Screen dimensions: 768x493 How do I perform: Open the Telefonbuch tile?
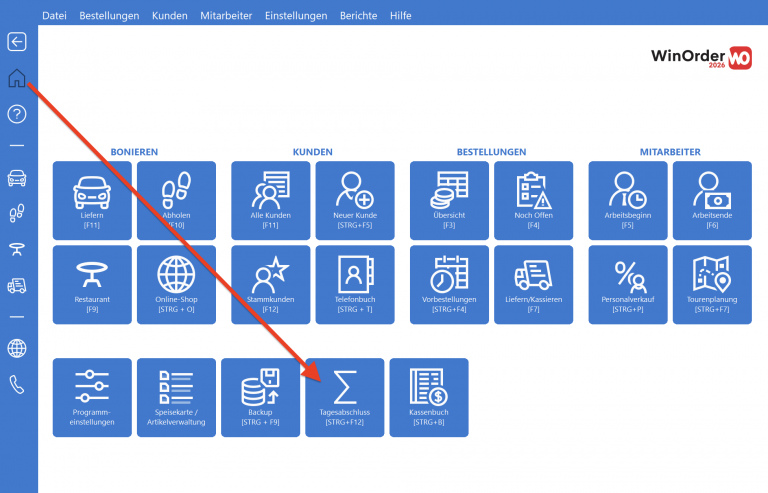(355, 284)
